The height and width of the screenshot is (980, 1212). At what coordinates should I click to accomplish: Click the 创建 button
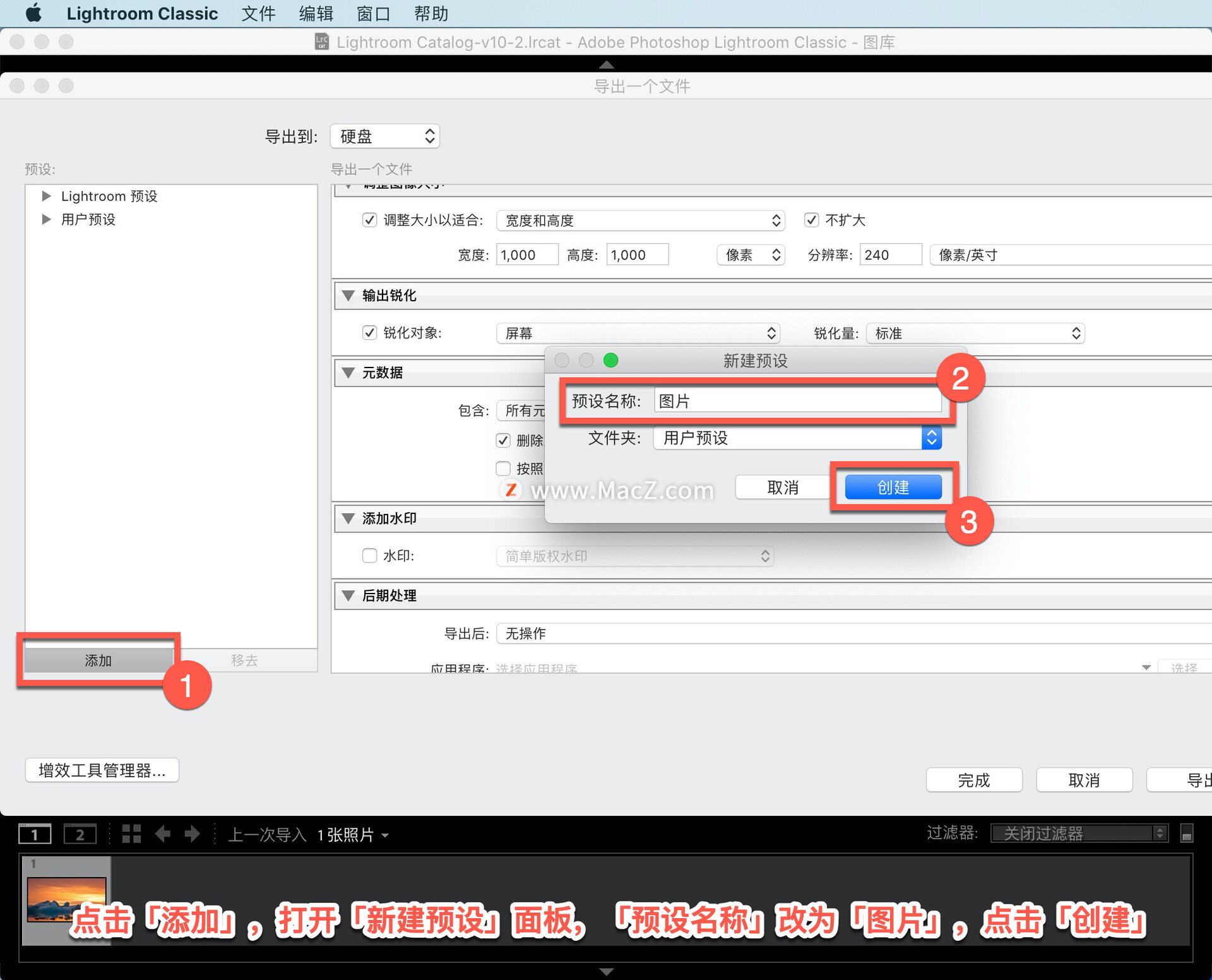pyautogui.click(x=893, y=487)
